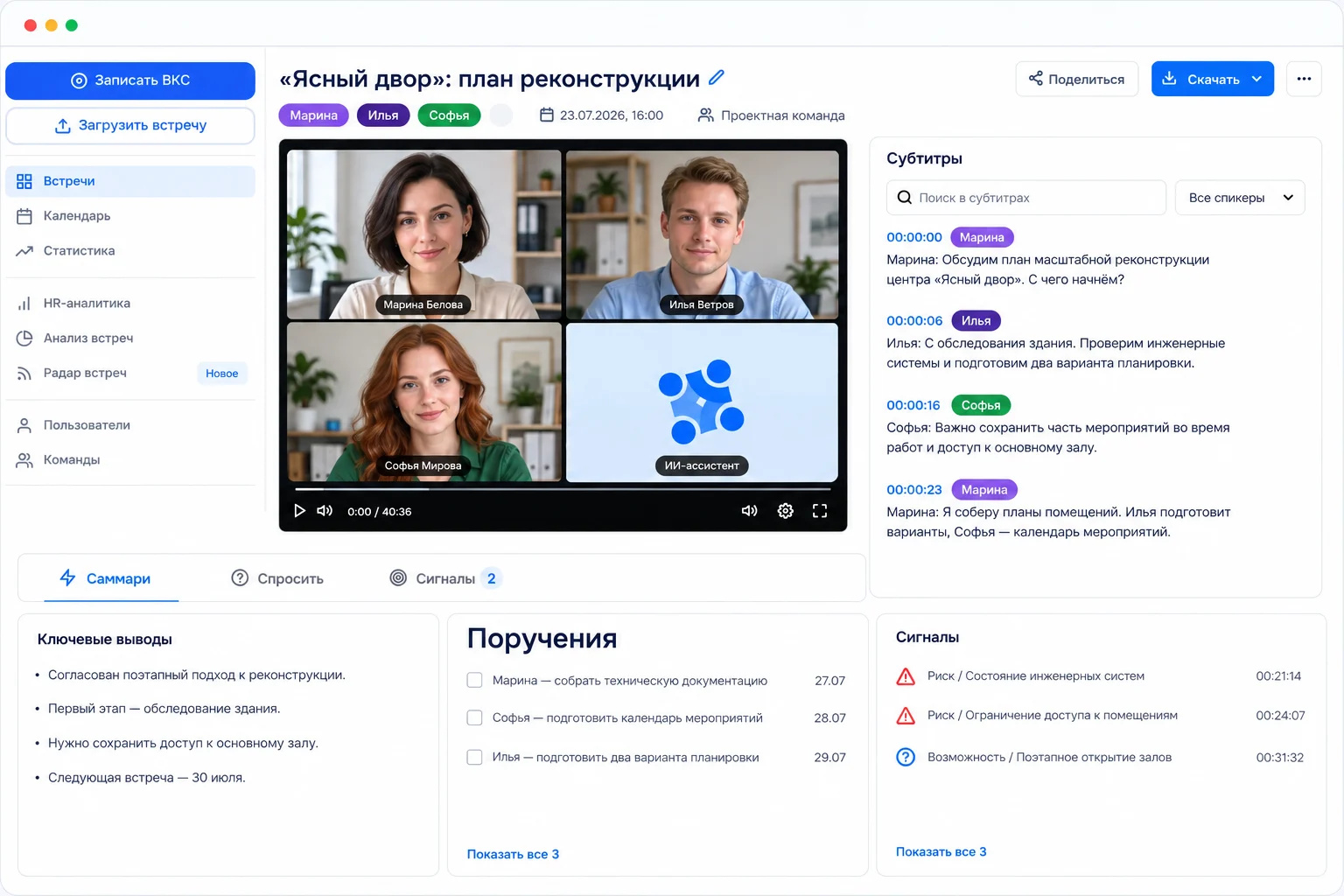Check task Софья — подготовить календарь мероприятий
This screenshot has width=1344, height=896.
point(474,717)
